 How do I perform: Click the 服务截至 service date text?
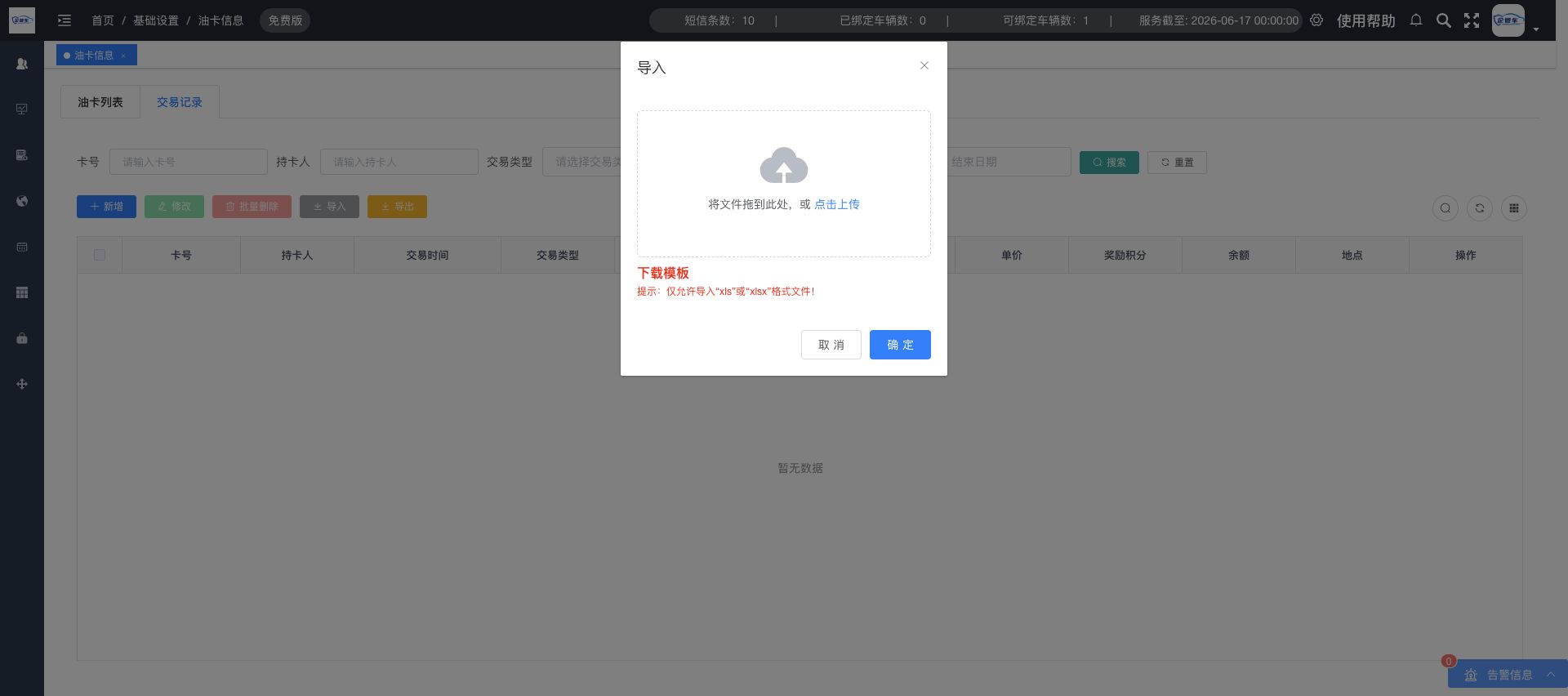click(1218, 20)
